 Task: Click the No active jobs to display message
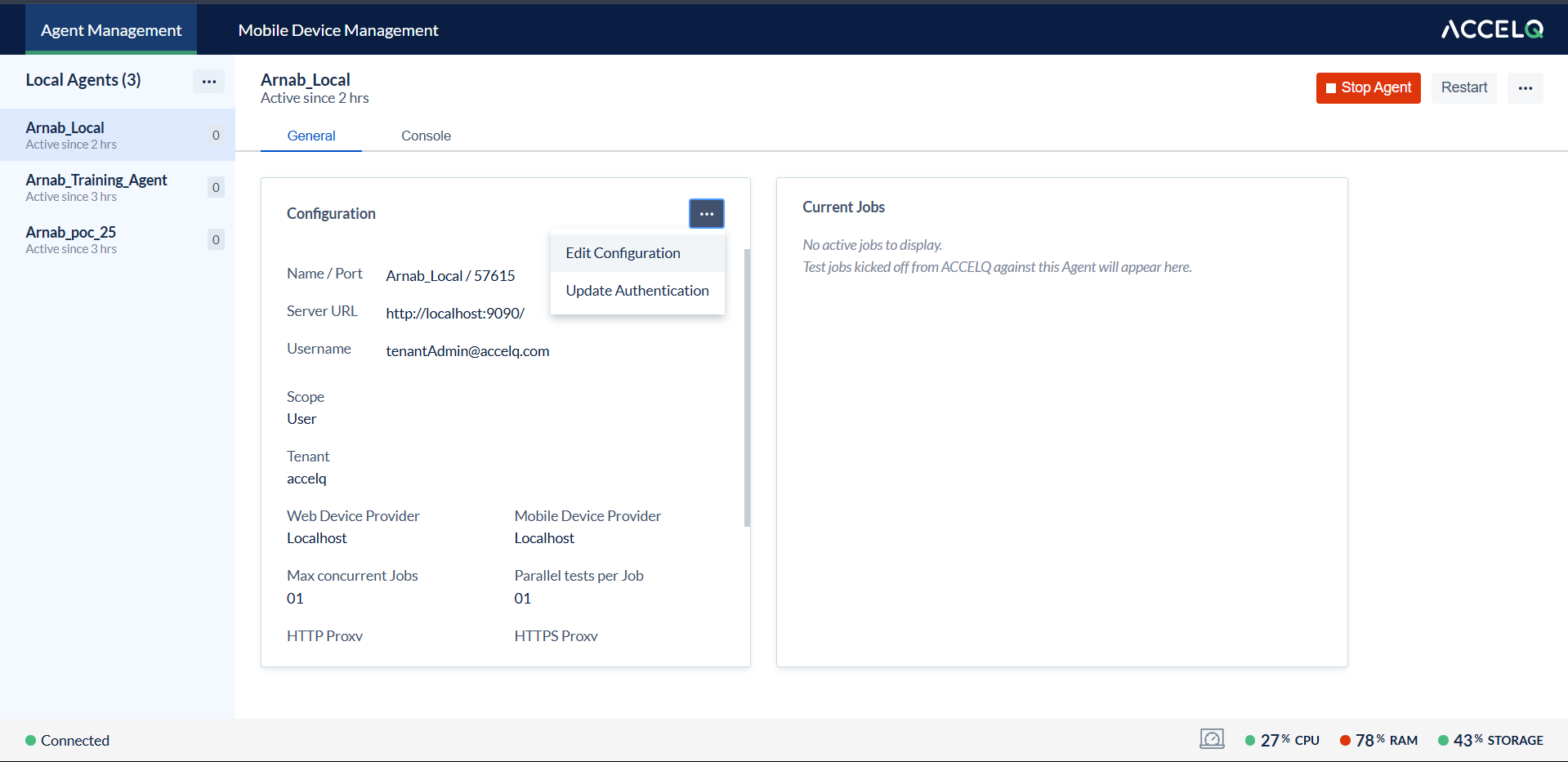click(872, 245)
